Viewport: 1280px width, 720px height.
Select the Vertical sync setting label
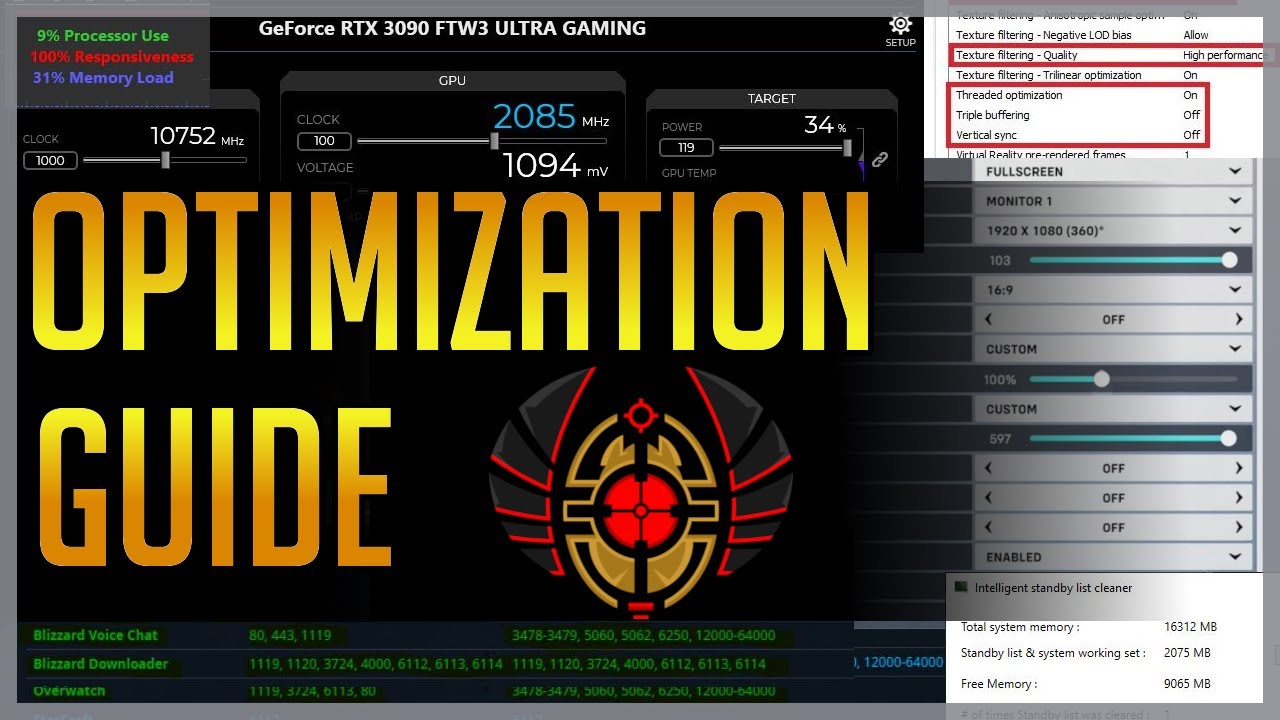(x=986, y=135)
